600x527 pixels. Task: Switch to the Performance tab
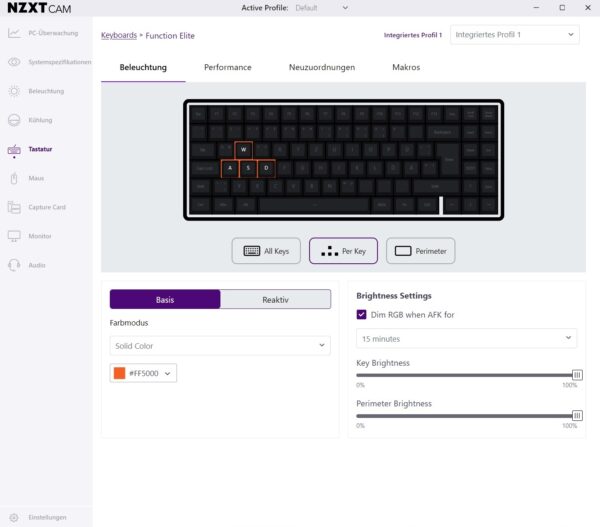click(228, 67)
